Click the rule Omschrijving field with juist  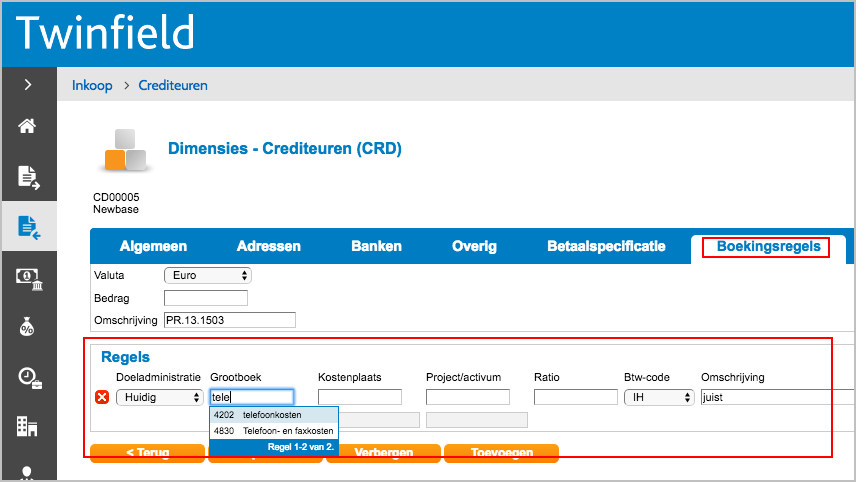[777, 397]
